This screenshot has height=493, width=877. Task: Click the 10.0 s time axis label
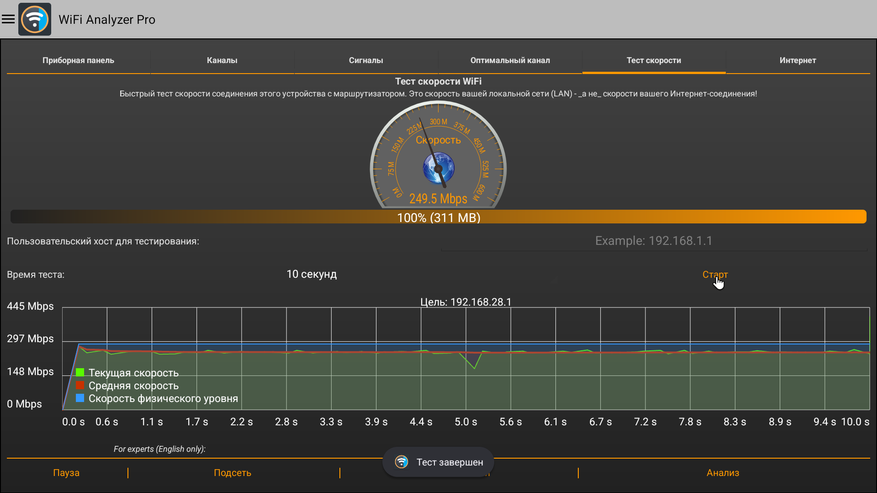click(855, 422)
